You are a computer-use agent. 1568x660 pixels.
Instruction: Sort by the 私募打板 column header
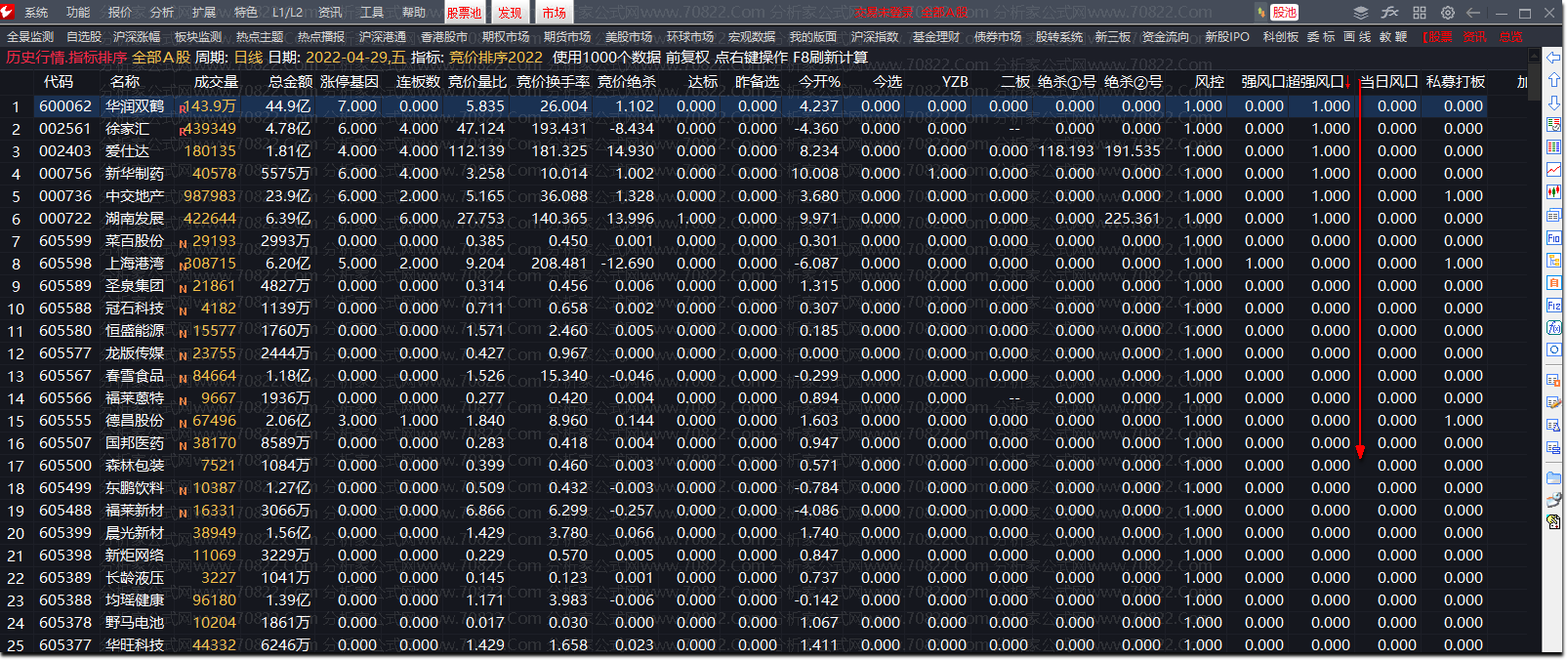pyautogui.click(x=1456, y=82)
